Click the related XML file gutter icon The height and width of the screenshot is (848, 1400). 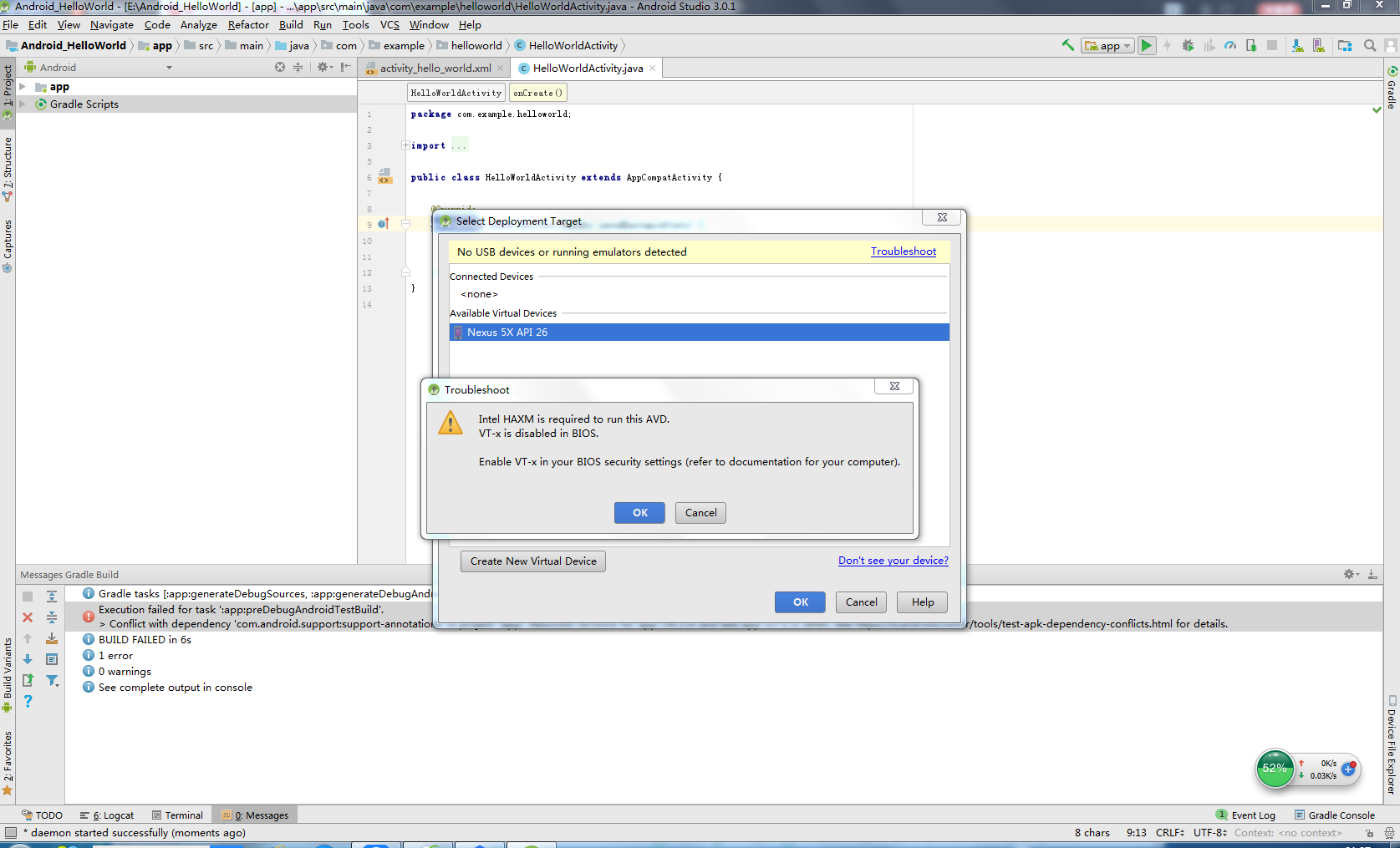coord(384,176)
